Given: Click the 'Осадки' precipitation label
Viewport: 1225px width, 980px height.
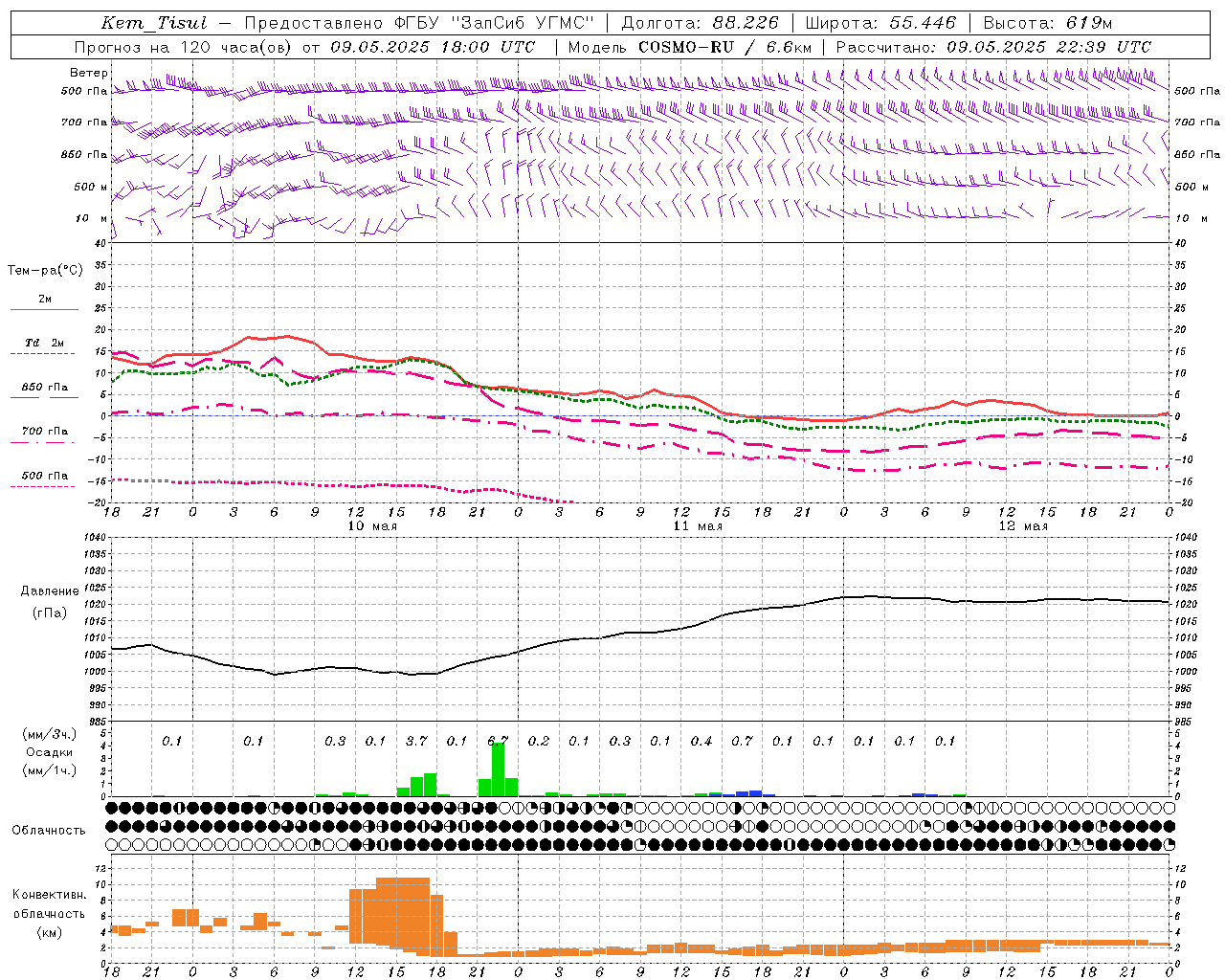Looking at the screenshot, I should click(x=48, y=753).
